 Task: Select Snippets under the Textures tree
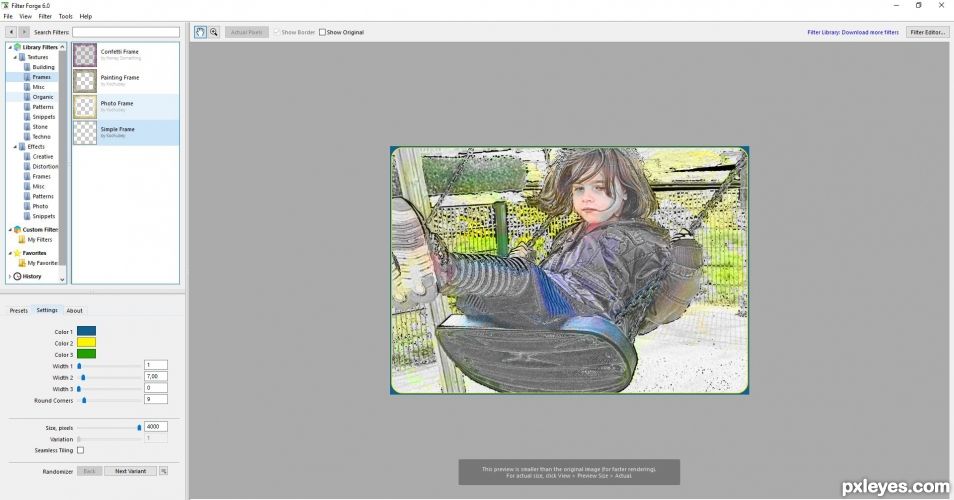[44, 117]
